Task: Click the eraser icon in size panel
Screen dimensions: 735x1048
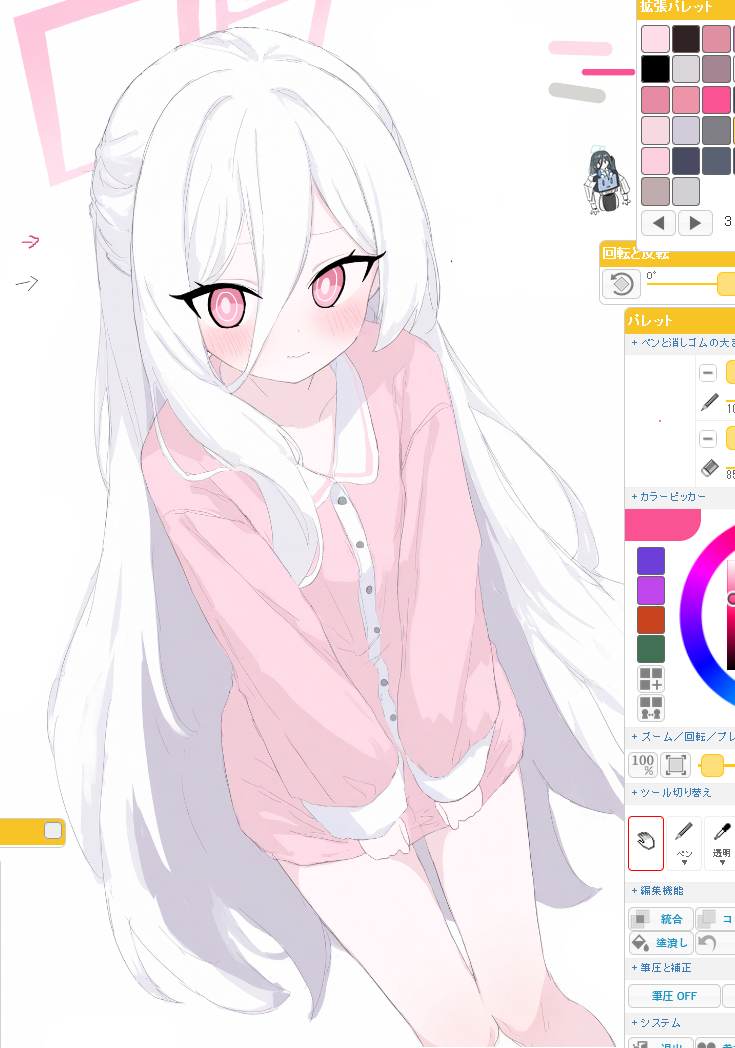Action: [x=710, y=469]
